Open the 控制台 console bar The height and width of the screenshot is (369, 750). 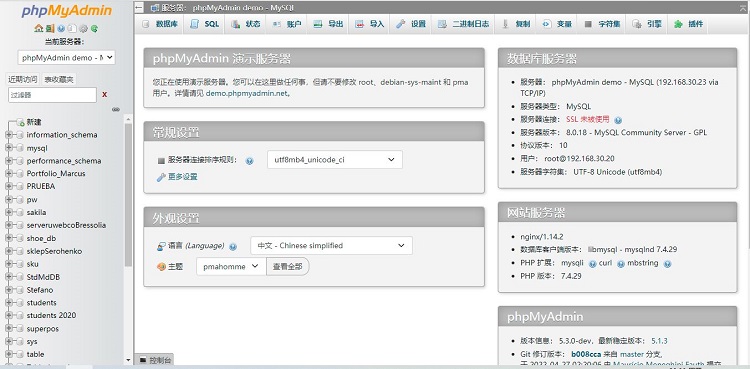(x=154, y=360)
